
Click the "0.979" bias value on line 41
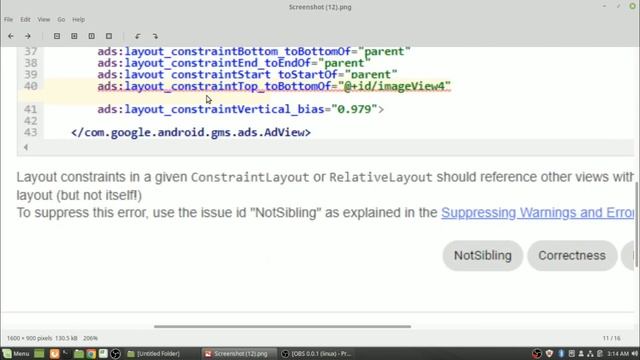(x=354, y=109)
